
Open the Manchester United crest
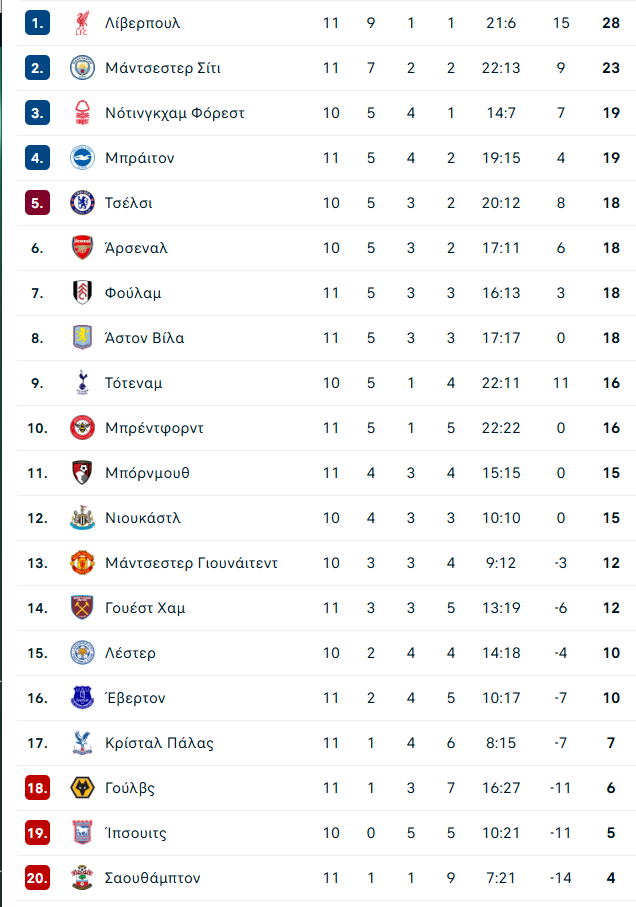point(82,563)
